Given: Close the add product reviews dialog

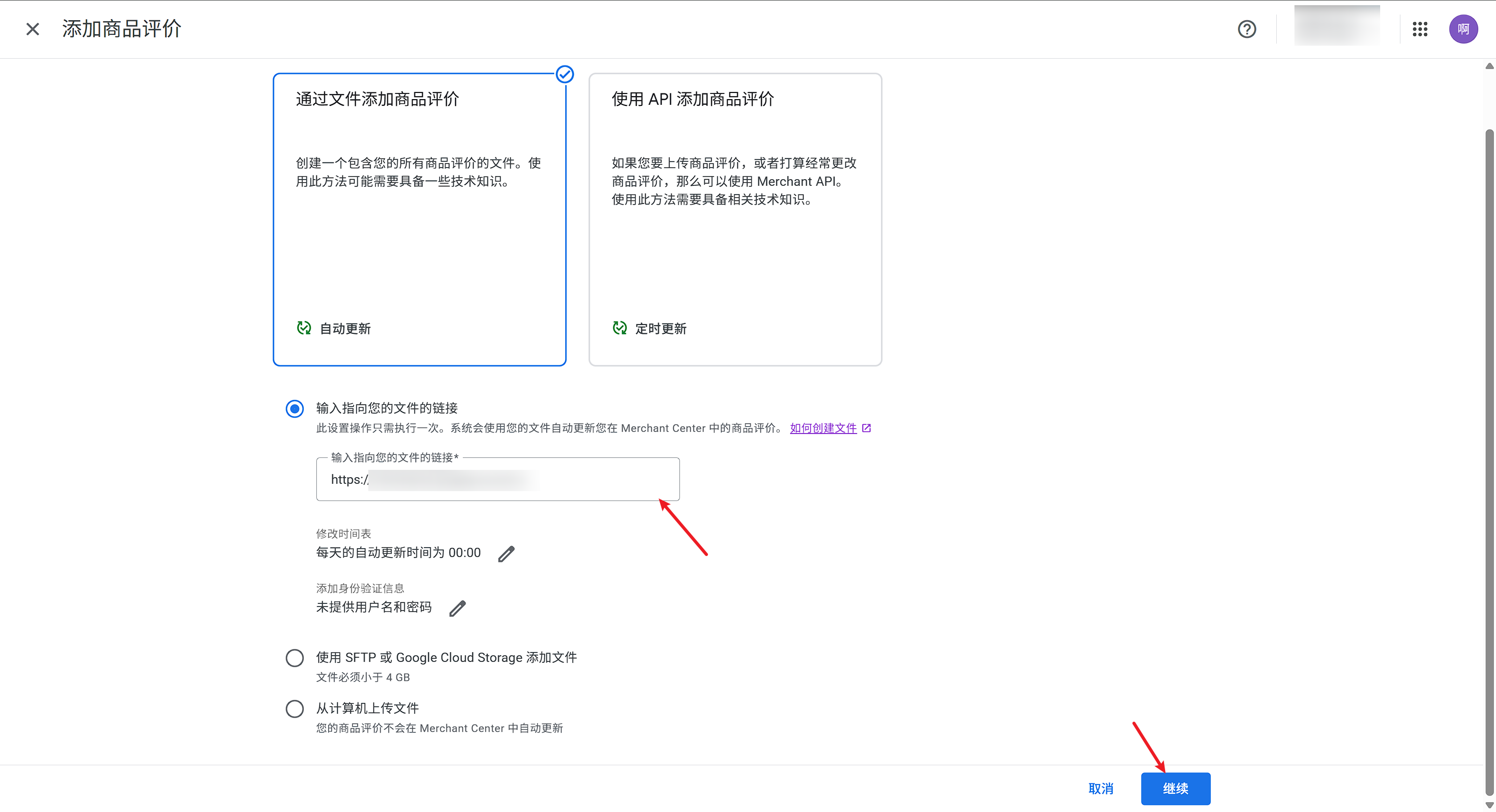Looking at the screenshot, I should click(33, 29).
